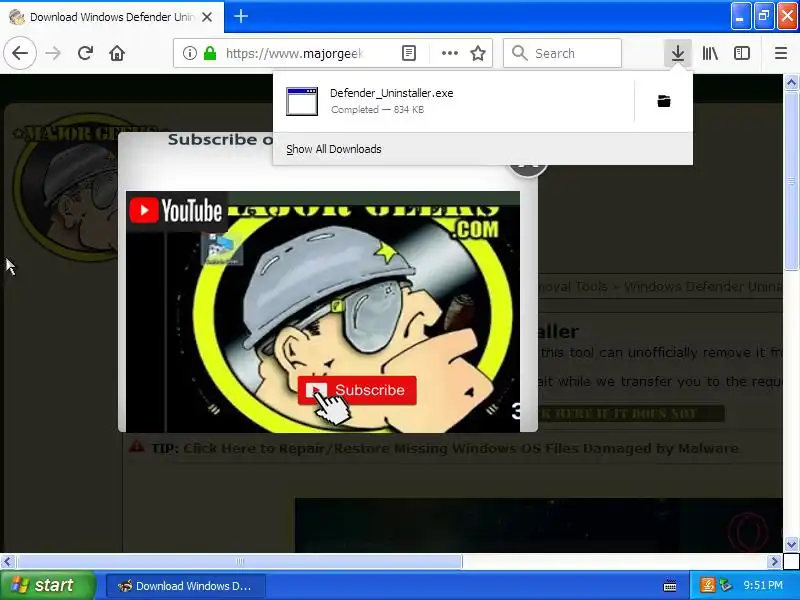800x600 pixels.
Task: Minimize the Firefox window
Action: [740, 16]
